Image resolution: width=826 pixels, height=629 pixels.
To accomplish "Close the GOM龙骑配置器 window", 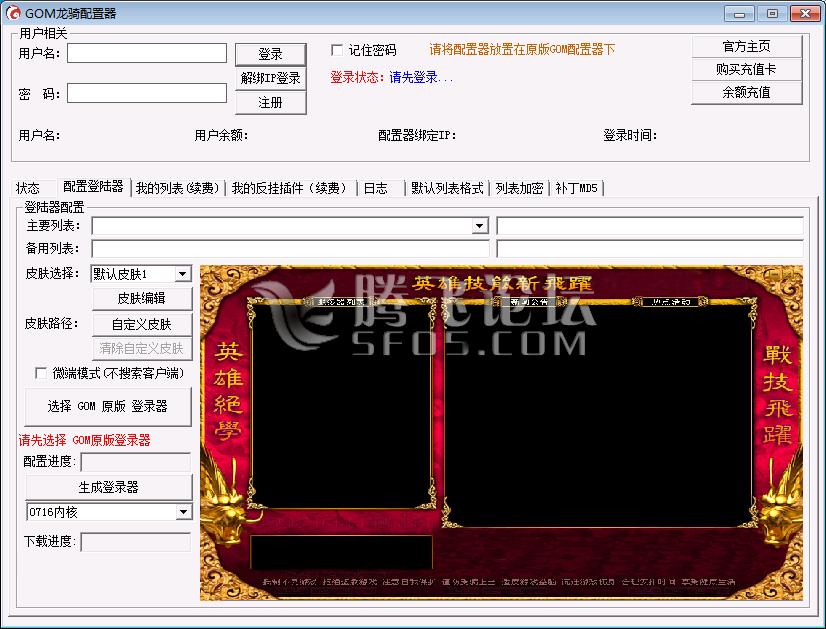I will point(805,14).
